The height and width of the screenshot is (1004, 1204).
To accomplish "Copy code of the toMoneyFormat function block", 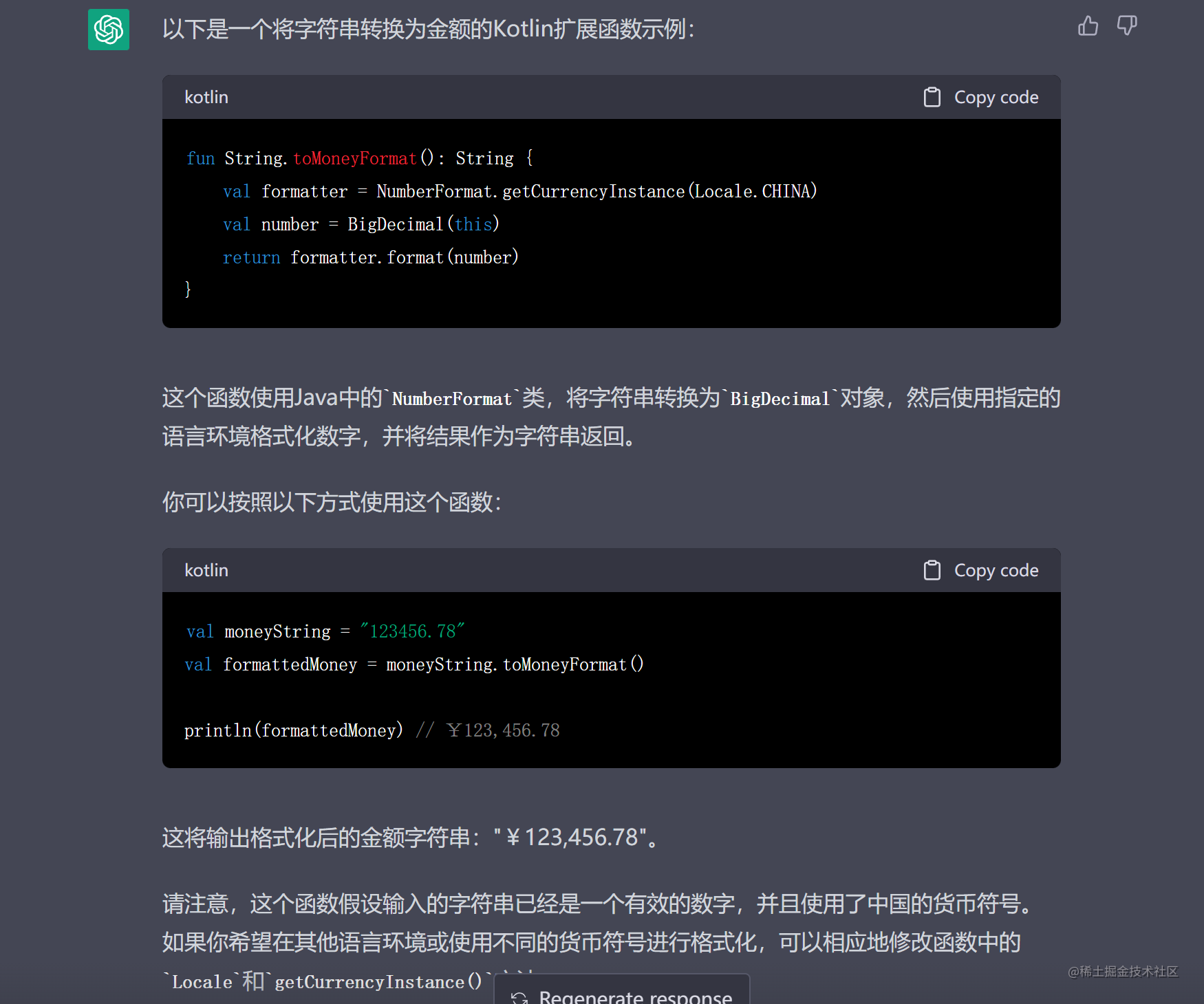I will click(x=981, y=97).
